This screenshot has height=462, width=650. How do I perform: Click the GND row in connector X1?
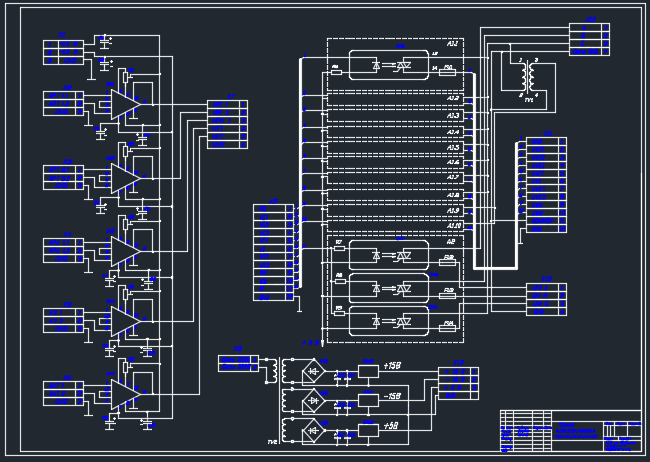coord(63,61)
